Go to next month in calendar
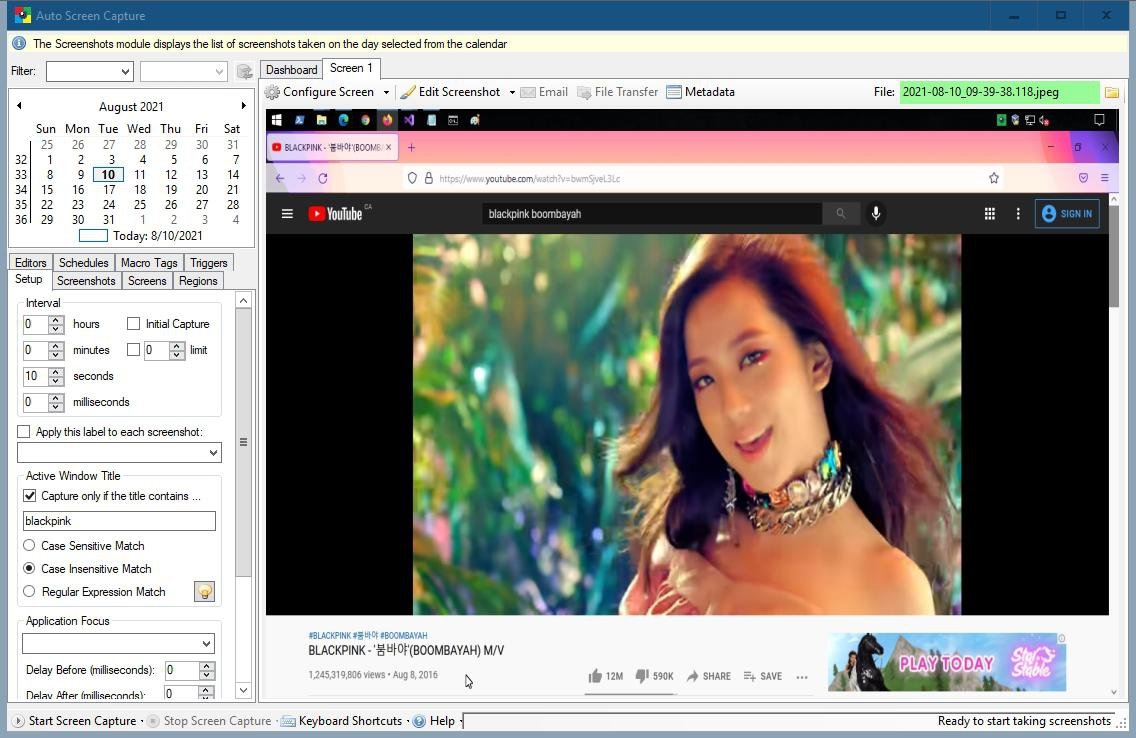The width and height of the screenshot is (1136, 738). click(243, 106)
